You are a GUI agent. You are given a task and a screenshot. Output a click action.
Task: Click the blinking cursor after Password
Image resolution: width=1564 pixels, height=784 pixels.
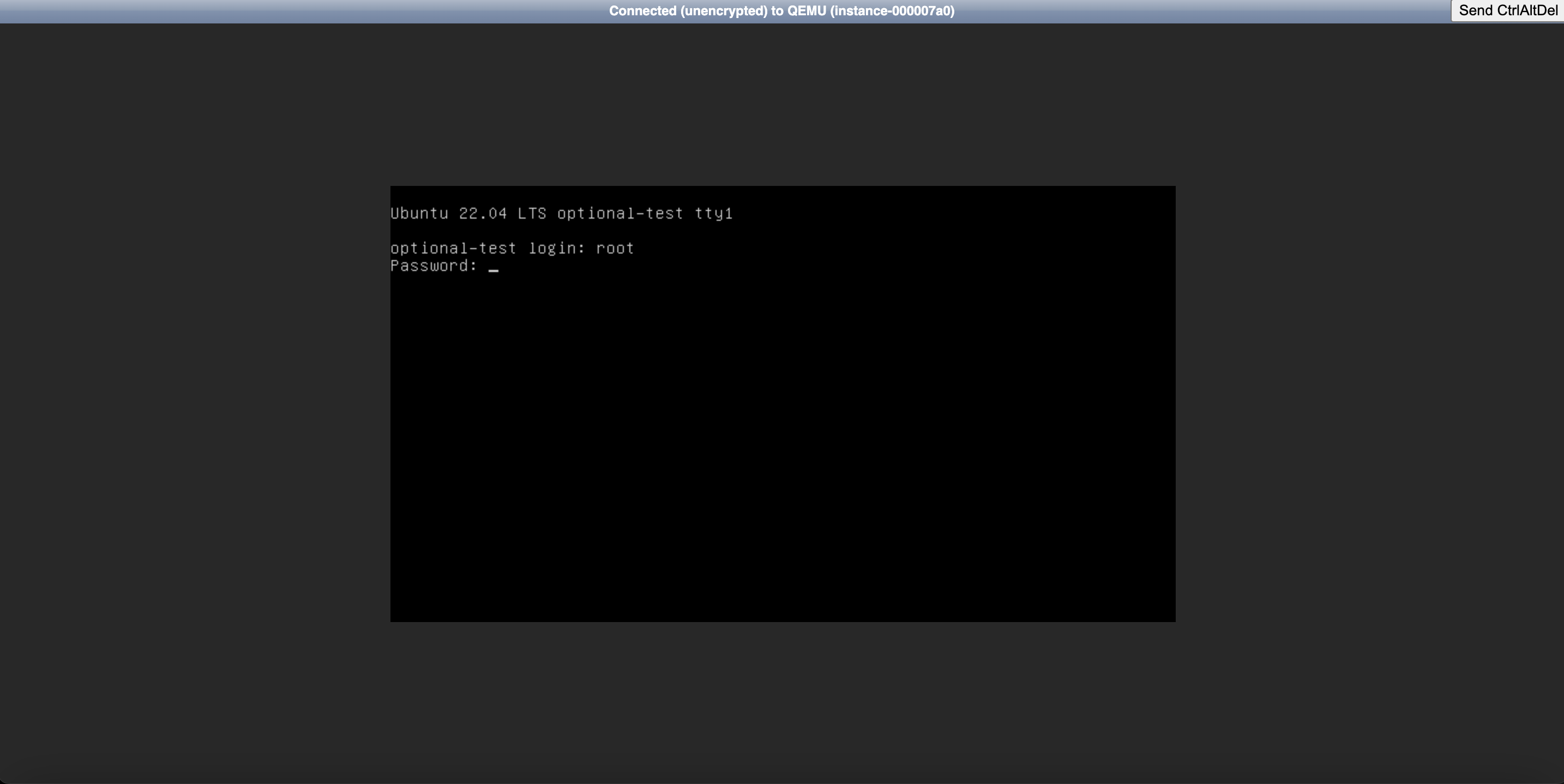point(494,267)
